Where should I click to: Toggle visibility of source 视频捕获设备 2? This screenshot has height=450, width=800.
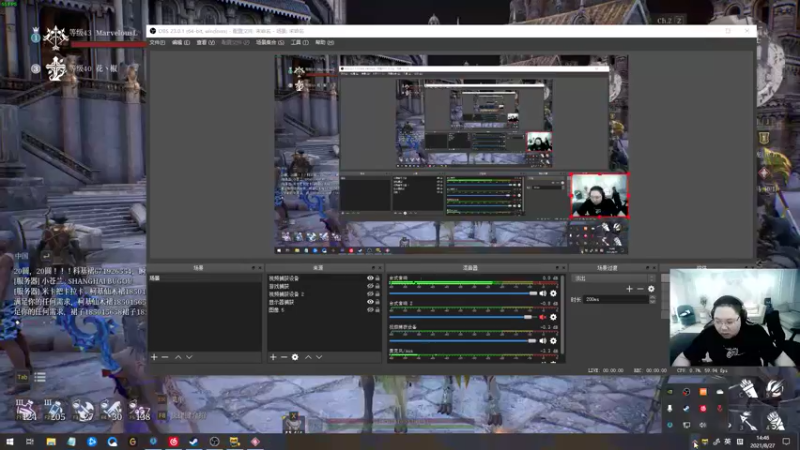pos(370,294)
